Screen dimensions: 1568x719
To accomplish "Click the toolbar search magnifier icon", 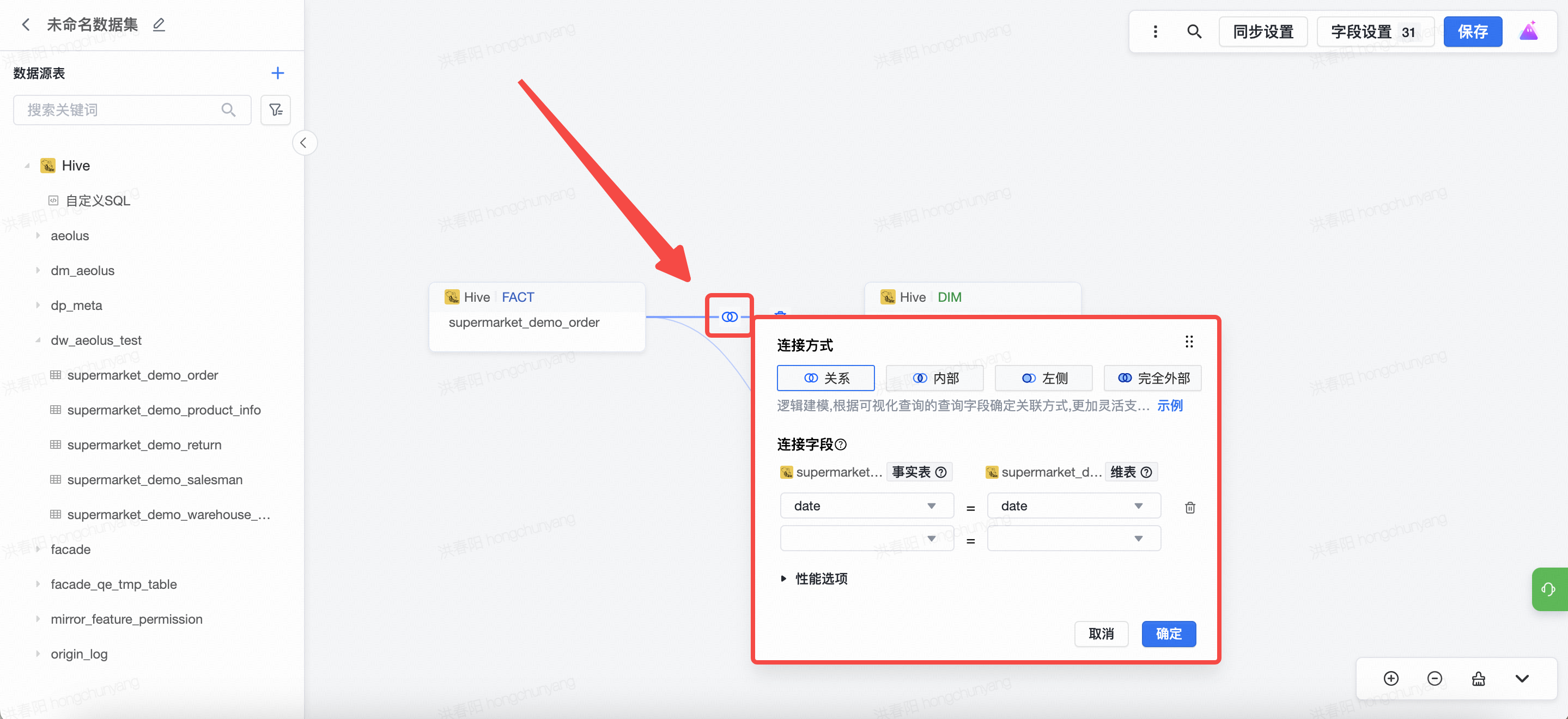I will [x=1194, y=32].
